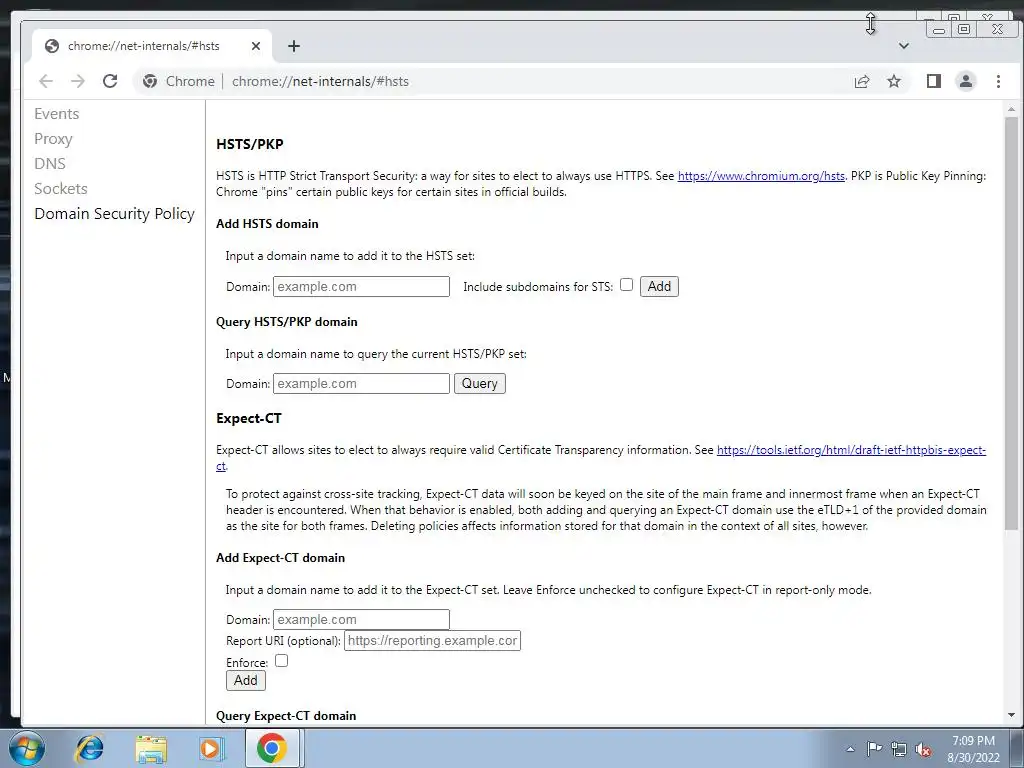Expand the tab search chevron
Viewport: 1024px width, 768px height.
[x=904, y=46]
